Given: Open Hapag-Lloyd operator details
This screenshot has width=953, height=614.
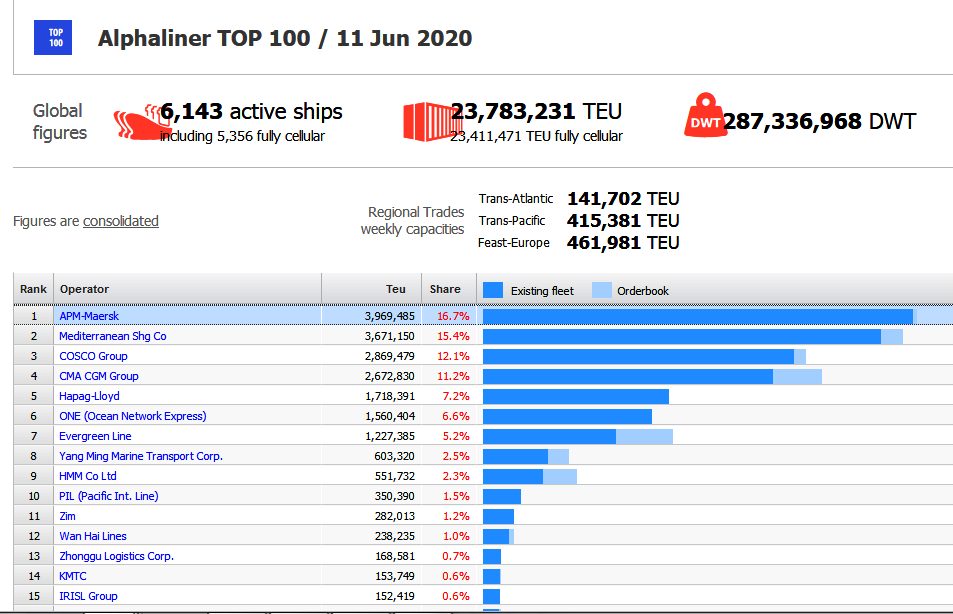Looking at the screenshot, I should click(89, 396).
